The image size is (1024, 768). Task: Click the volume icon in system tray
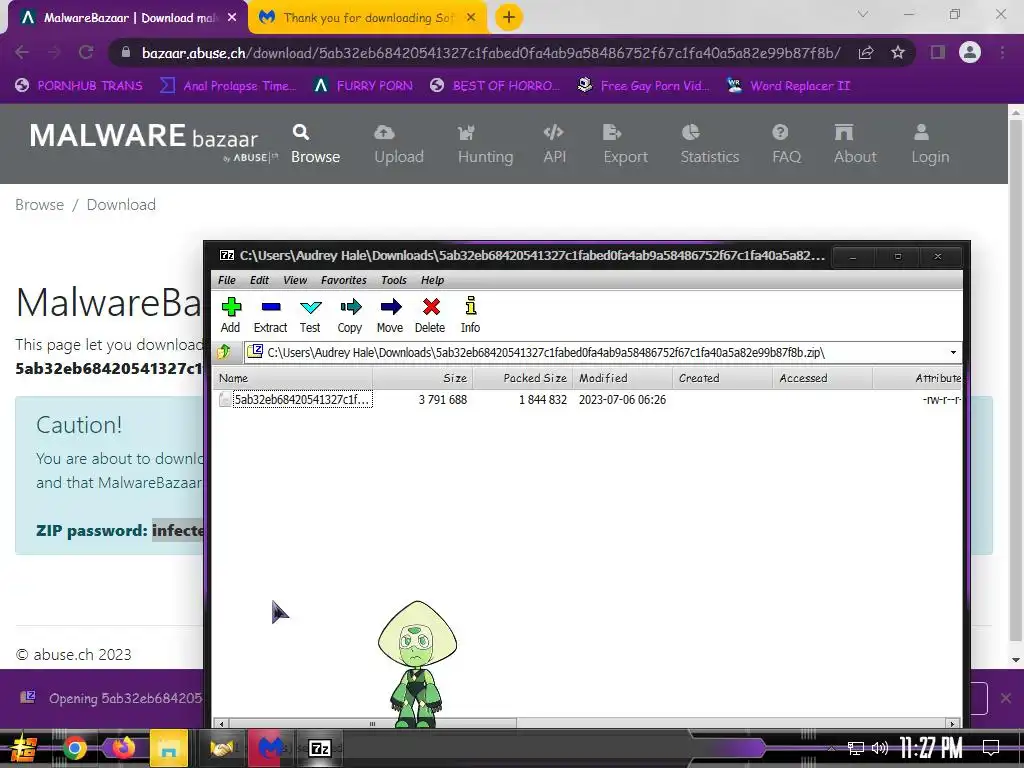(x=879, y=748)
